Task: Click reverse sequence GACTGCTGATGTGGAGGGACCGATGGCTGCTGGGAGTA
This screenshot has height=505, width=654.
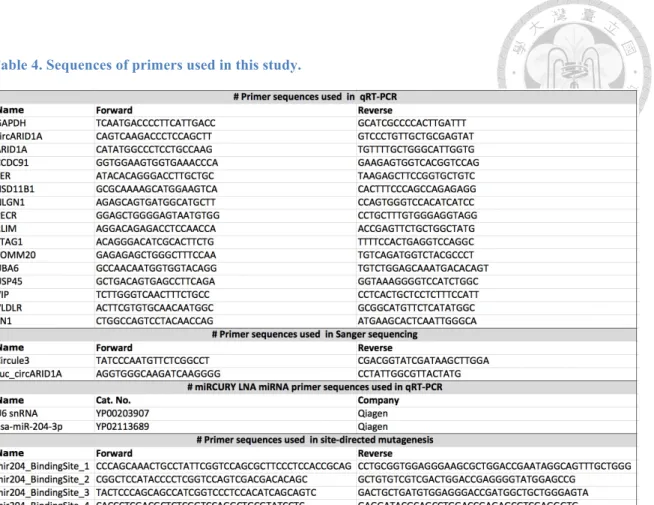Action: [x=473, y=492]
